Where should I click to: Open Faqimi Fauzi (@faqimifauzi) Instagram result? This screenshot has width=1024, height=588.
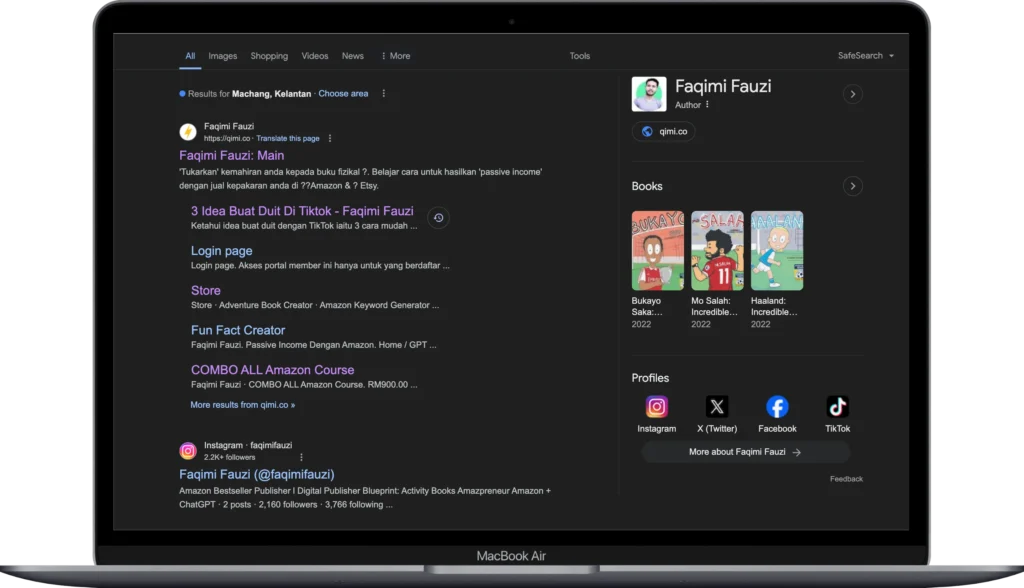coord(257,474)
